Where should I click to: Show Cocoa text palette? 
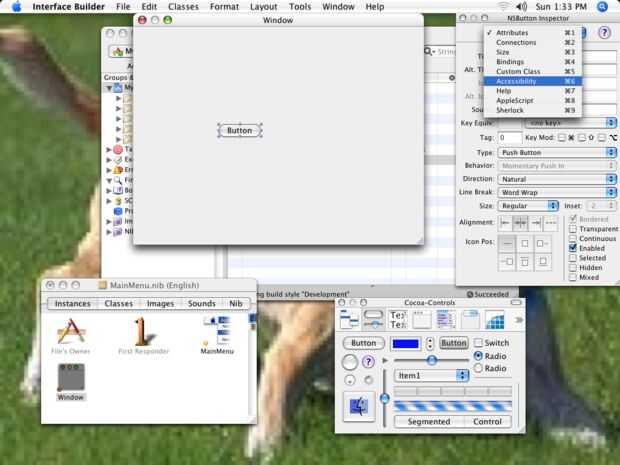(397, 319)
